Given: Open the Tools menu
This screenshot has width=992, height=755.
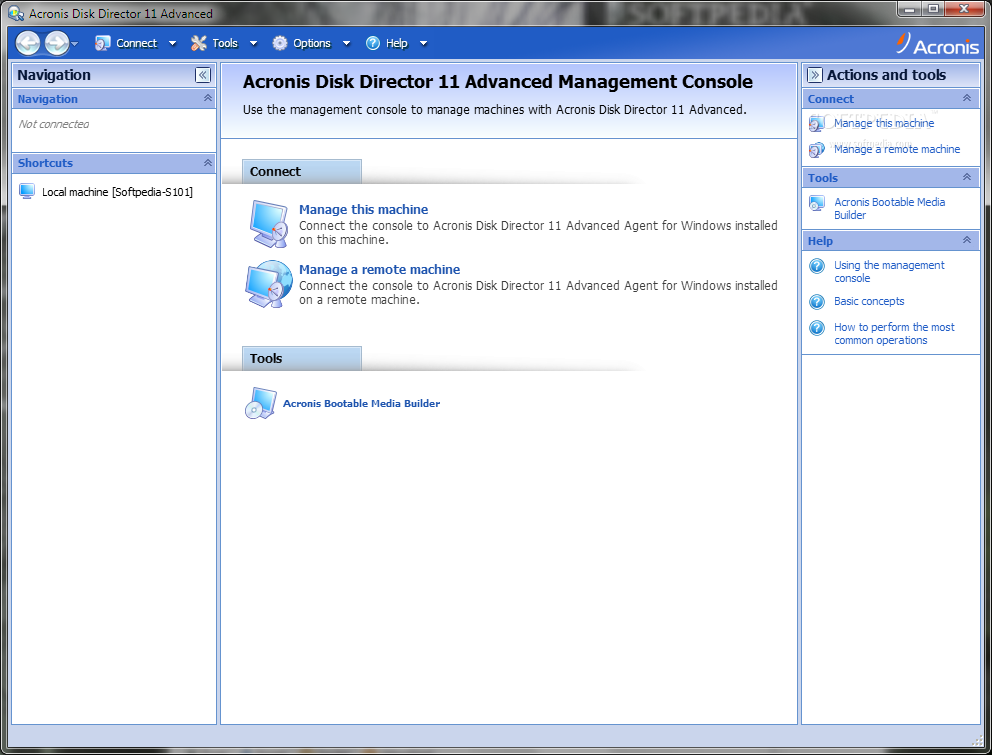Looking at the screenshot, I should tap(225, 43).
